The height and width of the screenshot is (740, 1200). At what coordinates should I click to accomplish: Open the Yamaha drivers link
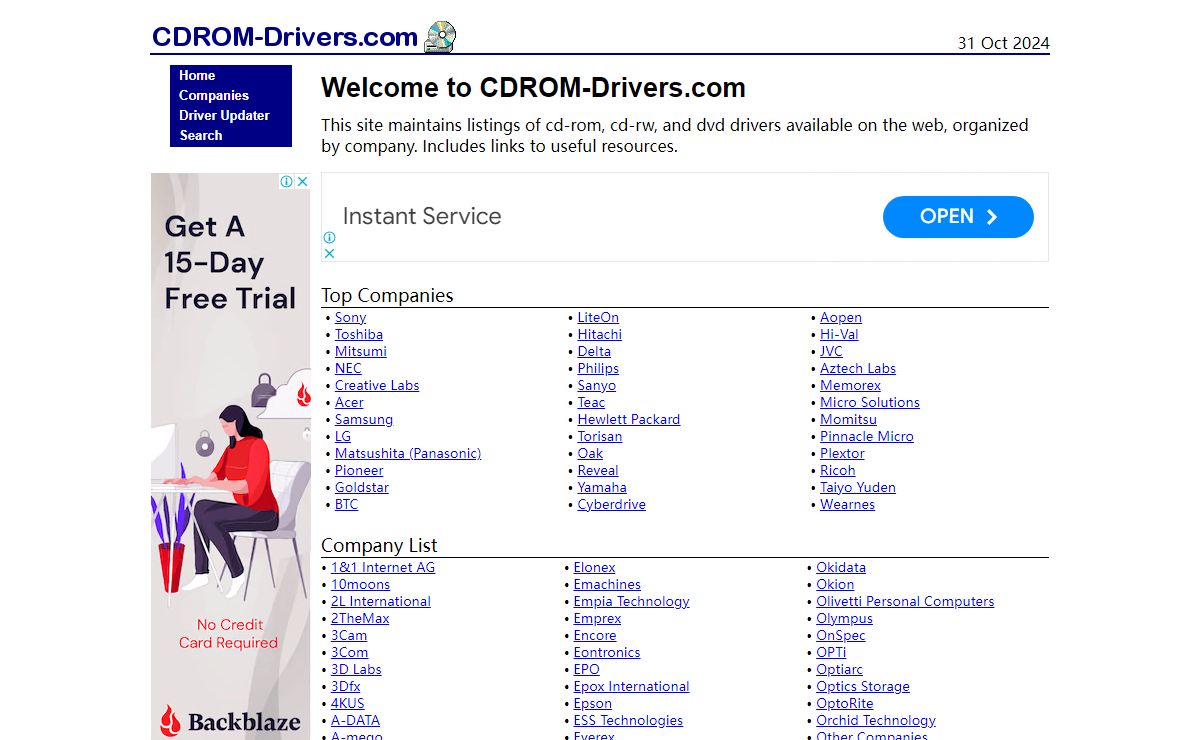coord(602,487)
